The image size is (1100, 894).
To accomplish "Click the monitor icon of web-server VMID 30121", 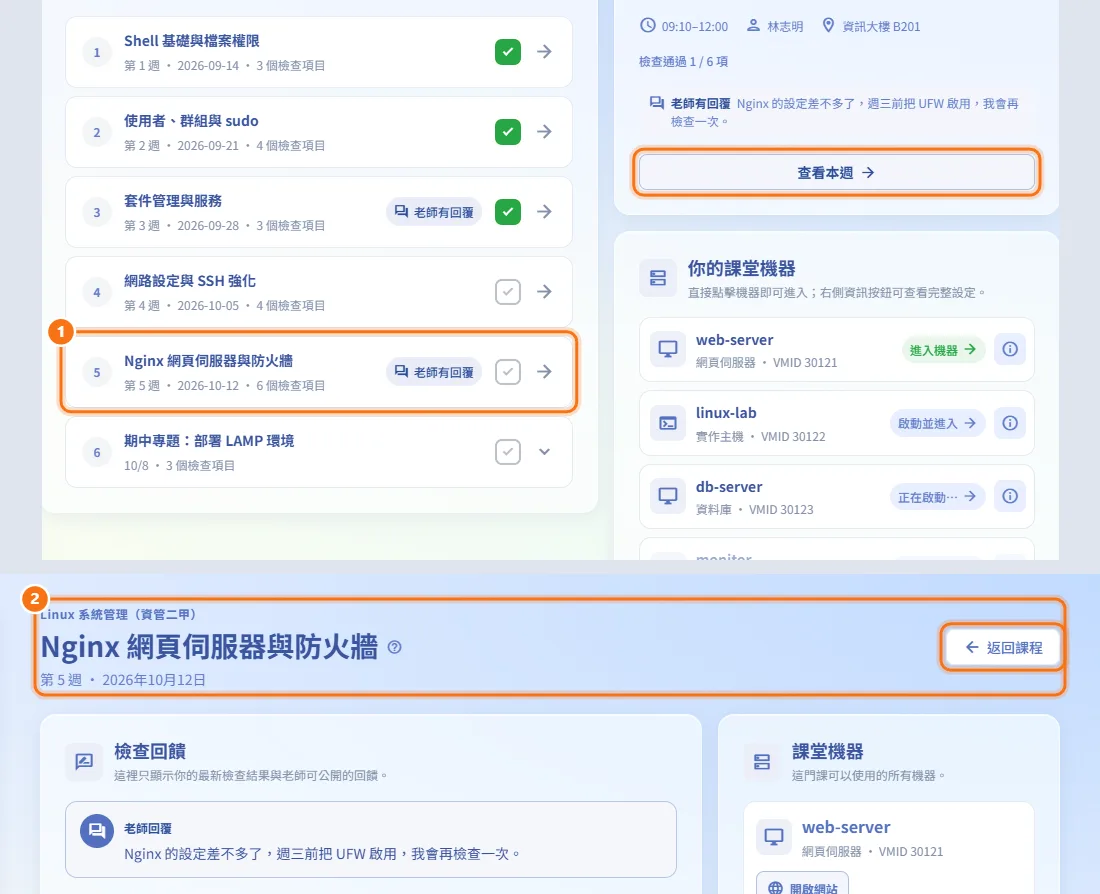I will [x=668, y=349].
